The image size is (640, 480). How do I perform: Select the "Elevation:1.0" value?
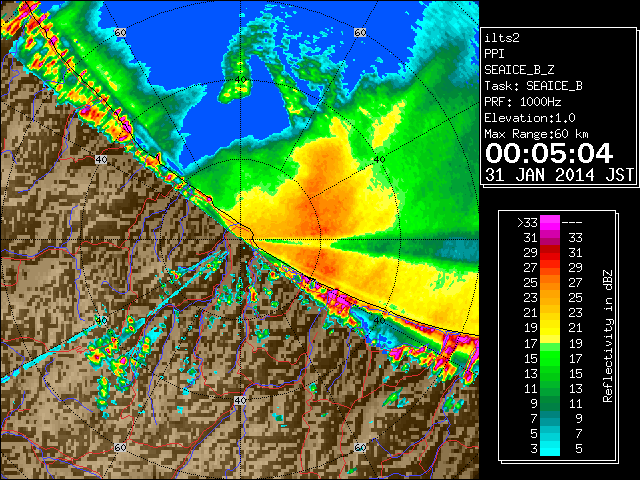(x=529, y=118)
